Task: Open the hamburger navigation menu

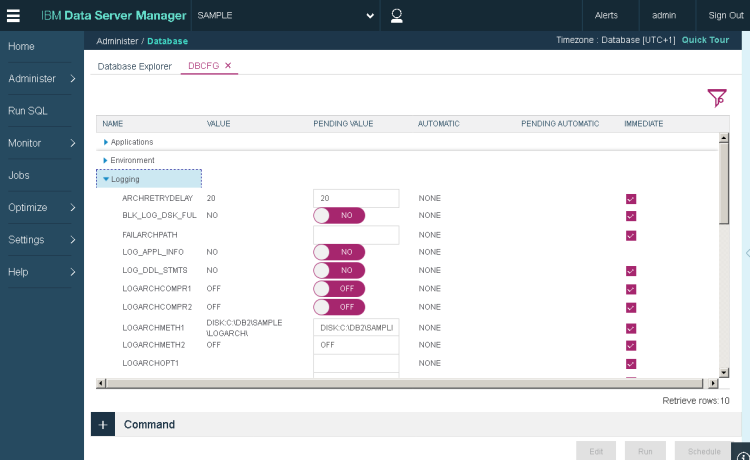Action: point(14,15)
